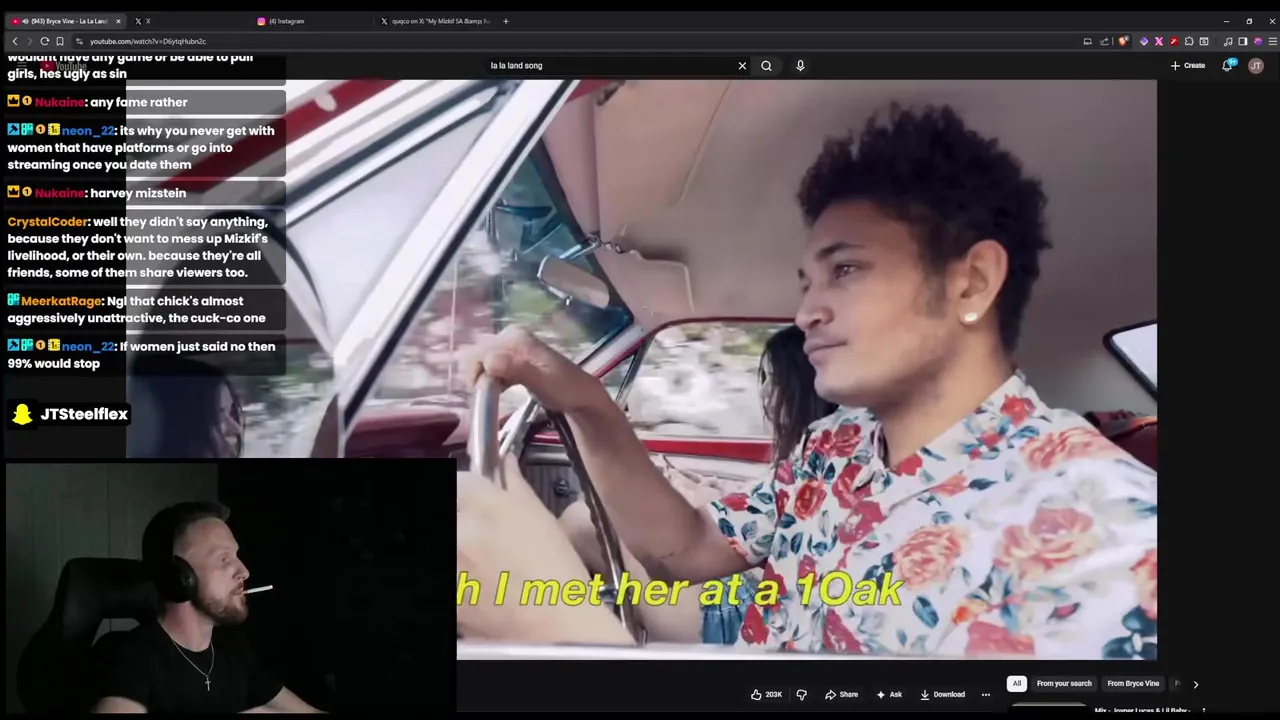Toggle the browser sidebar panel icon
The image size is (1280, 720).
click(x=1242, y=41)
